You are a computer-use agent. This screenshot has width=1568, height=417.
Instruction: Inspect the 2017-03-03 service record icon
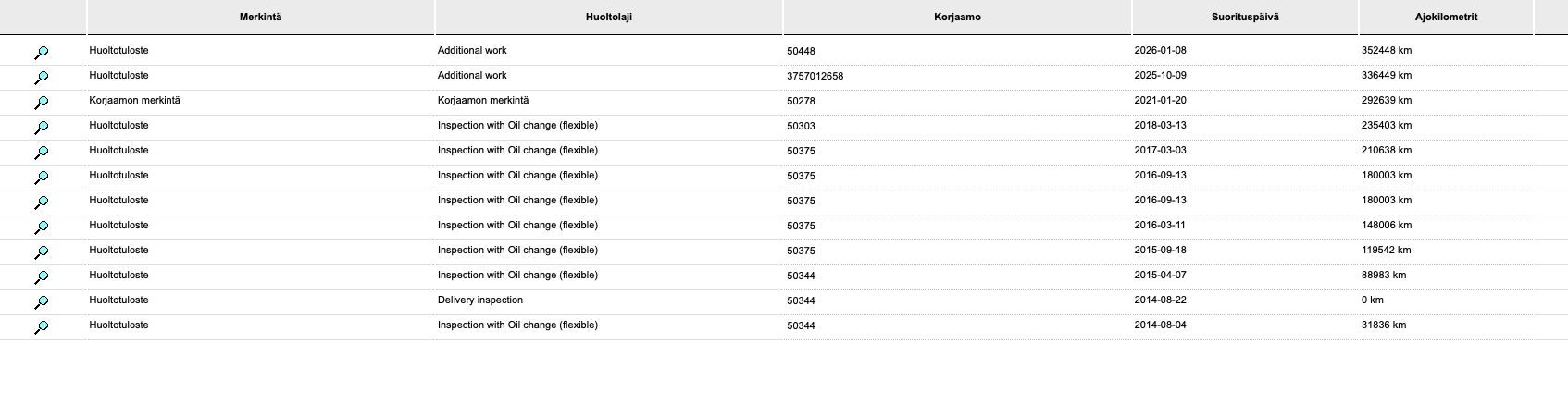(x=42, y=153)
